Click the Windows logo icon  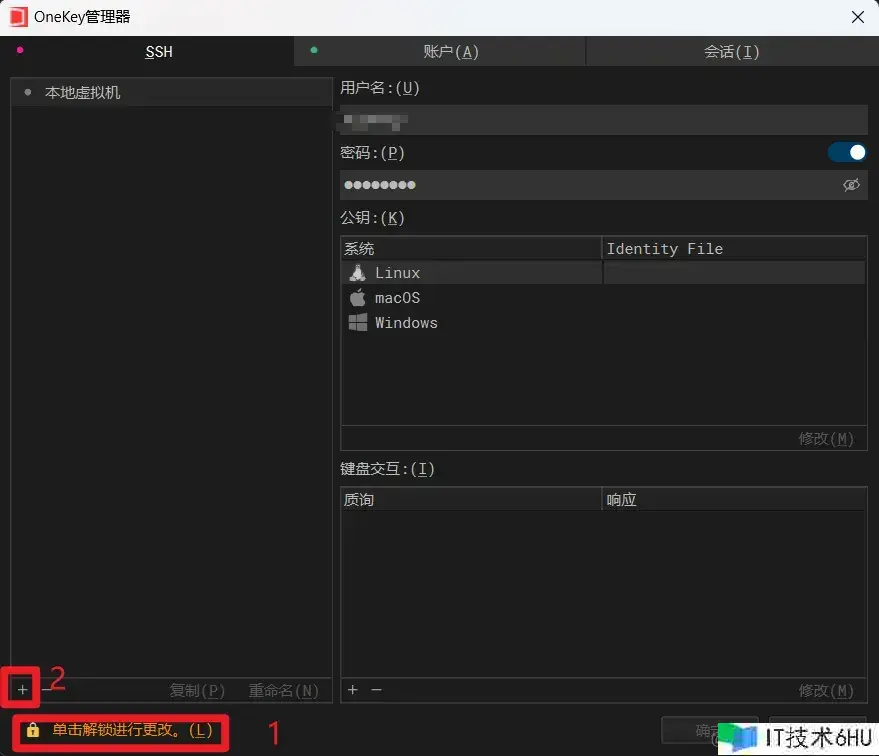[357, 323]
